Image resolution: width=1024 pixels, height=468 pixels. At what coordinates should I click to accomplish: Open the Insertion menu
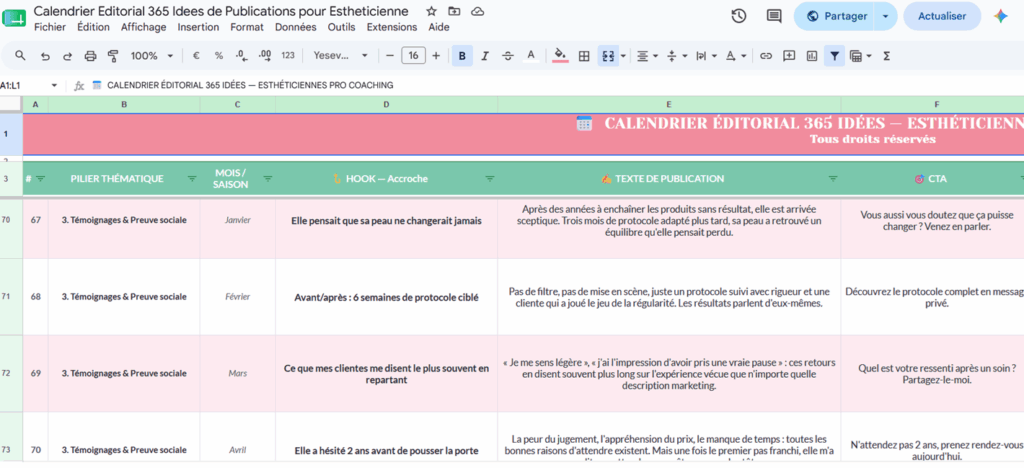pyautogui.click(x=199, y=27)
